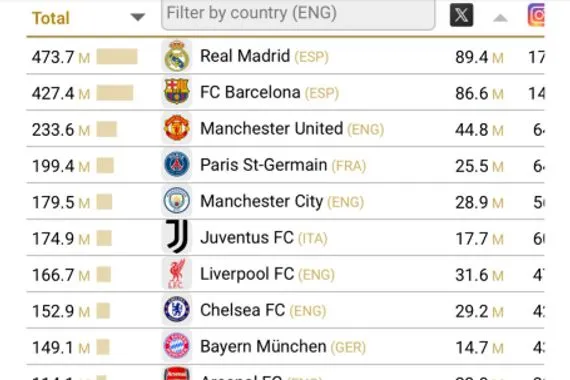Screen dimensions: 570x380
Task: Click the Manchester City club crest
Action: click(177, 201)
